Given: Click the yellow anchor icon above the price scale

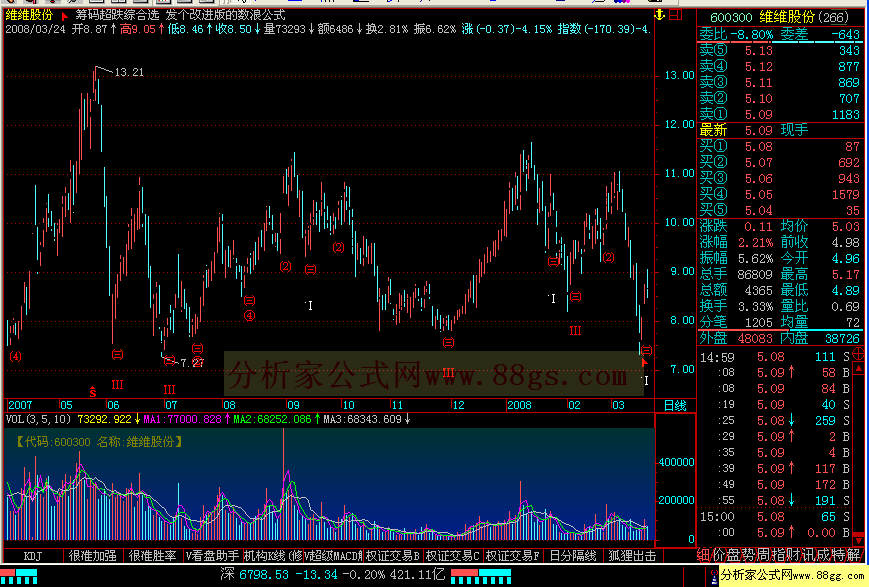Looking at the screenshot, I should [659, 15].
